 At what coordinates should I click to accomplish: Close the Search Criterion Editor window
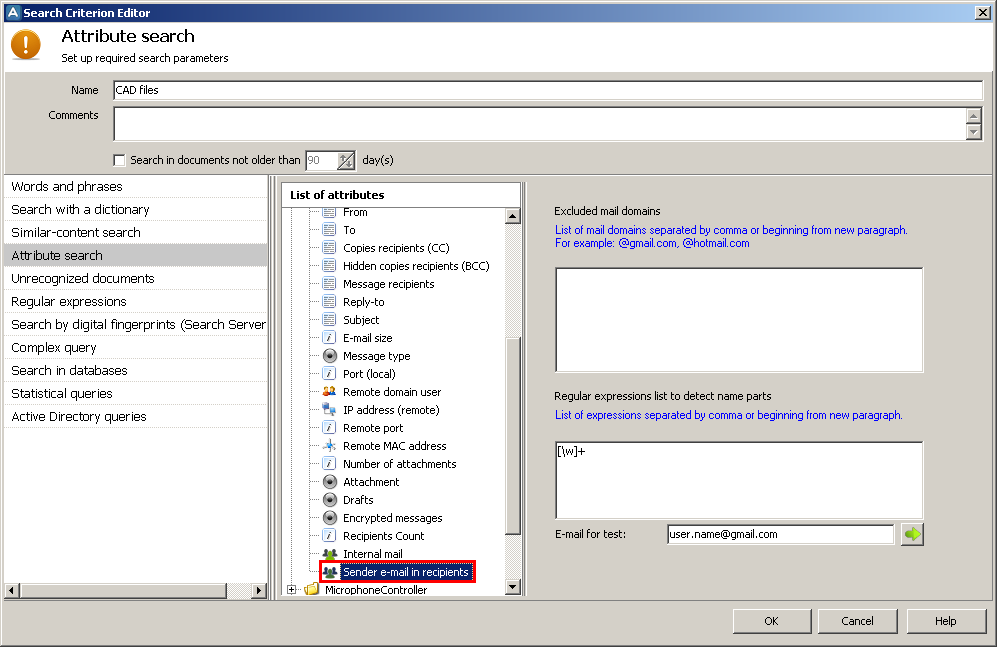pyautogui.click(x=982, y=13)
